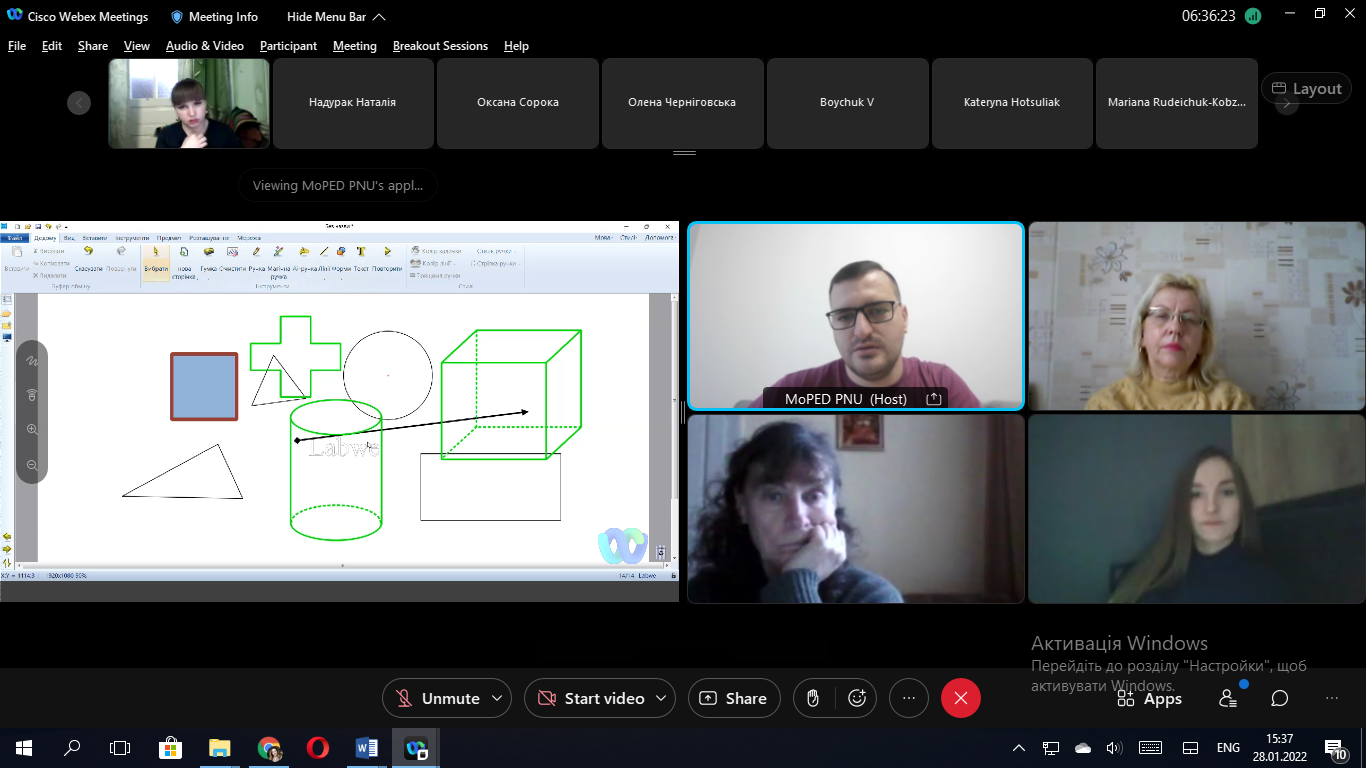The image size is (1366, 768).
Task: Start video with the camera button
Action: click(x=591, y=698)
